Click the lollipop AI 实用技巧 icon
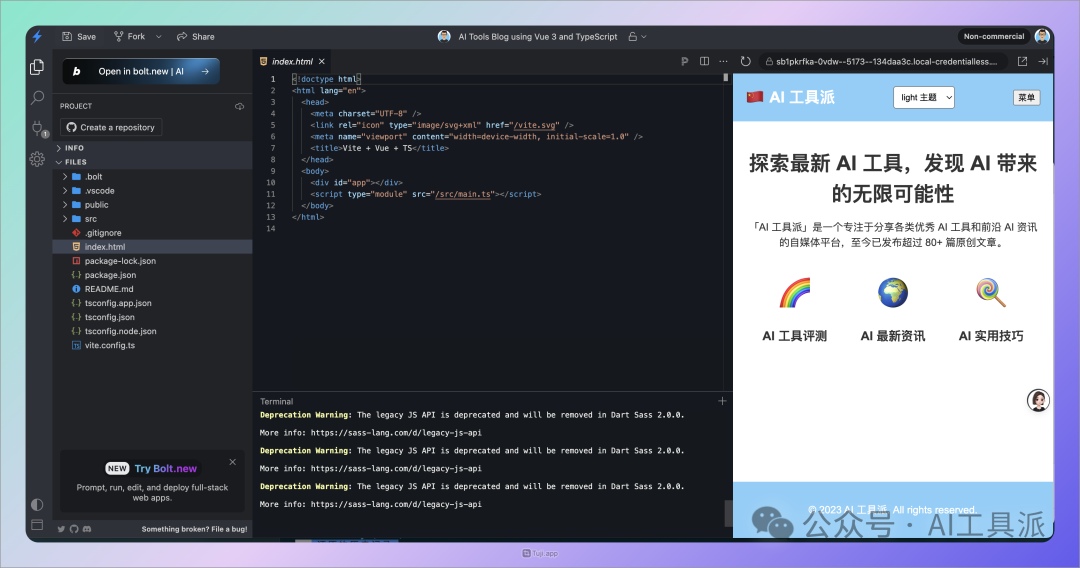 click(x=991, y=293)
